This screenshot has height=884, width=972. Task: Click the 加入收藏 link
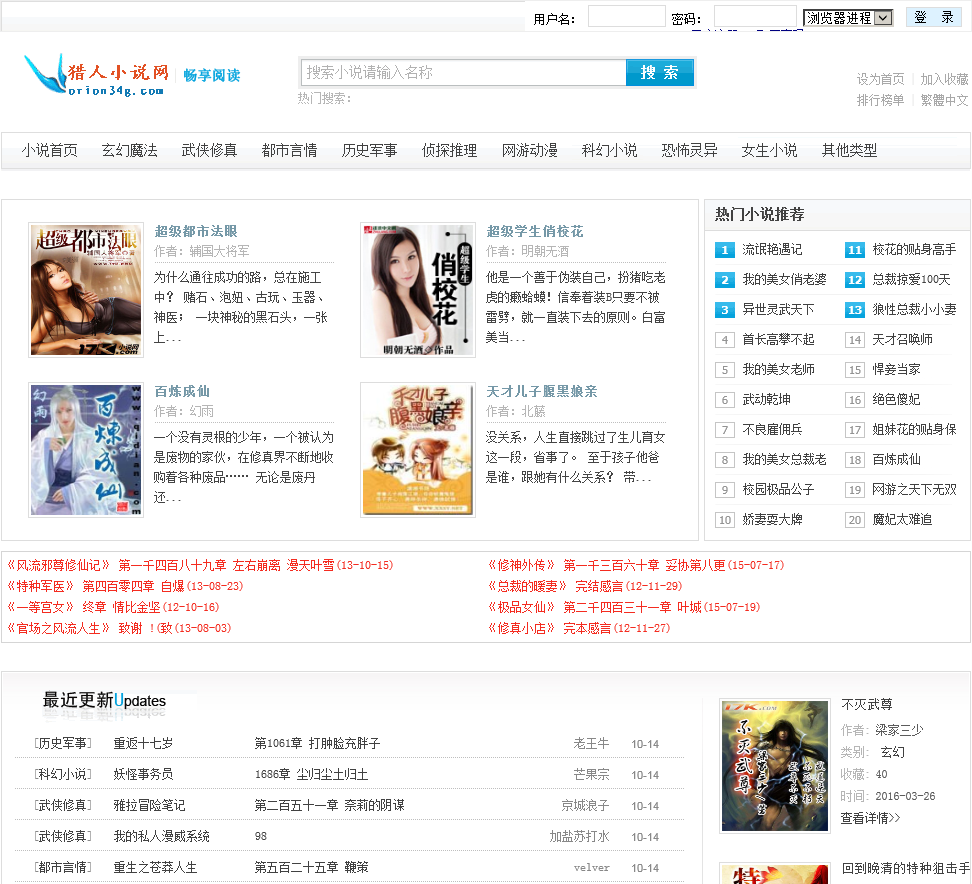click(944, 79)
